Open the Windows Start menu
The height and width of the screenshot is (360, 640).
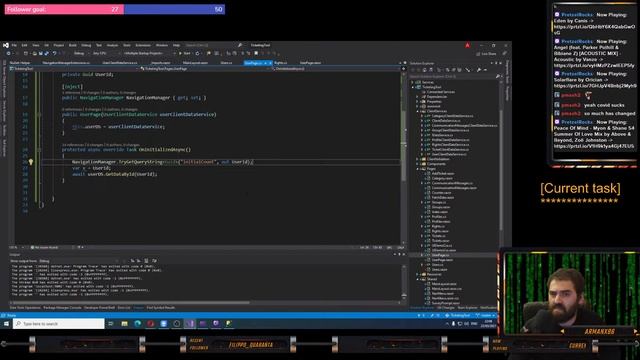click(x=6, y=324)
